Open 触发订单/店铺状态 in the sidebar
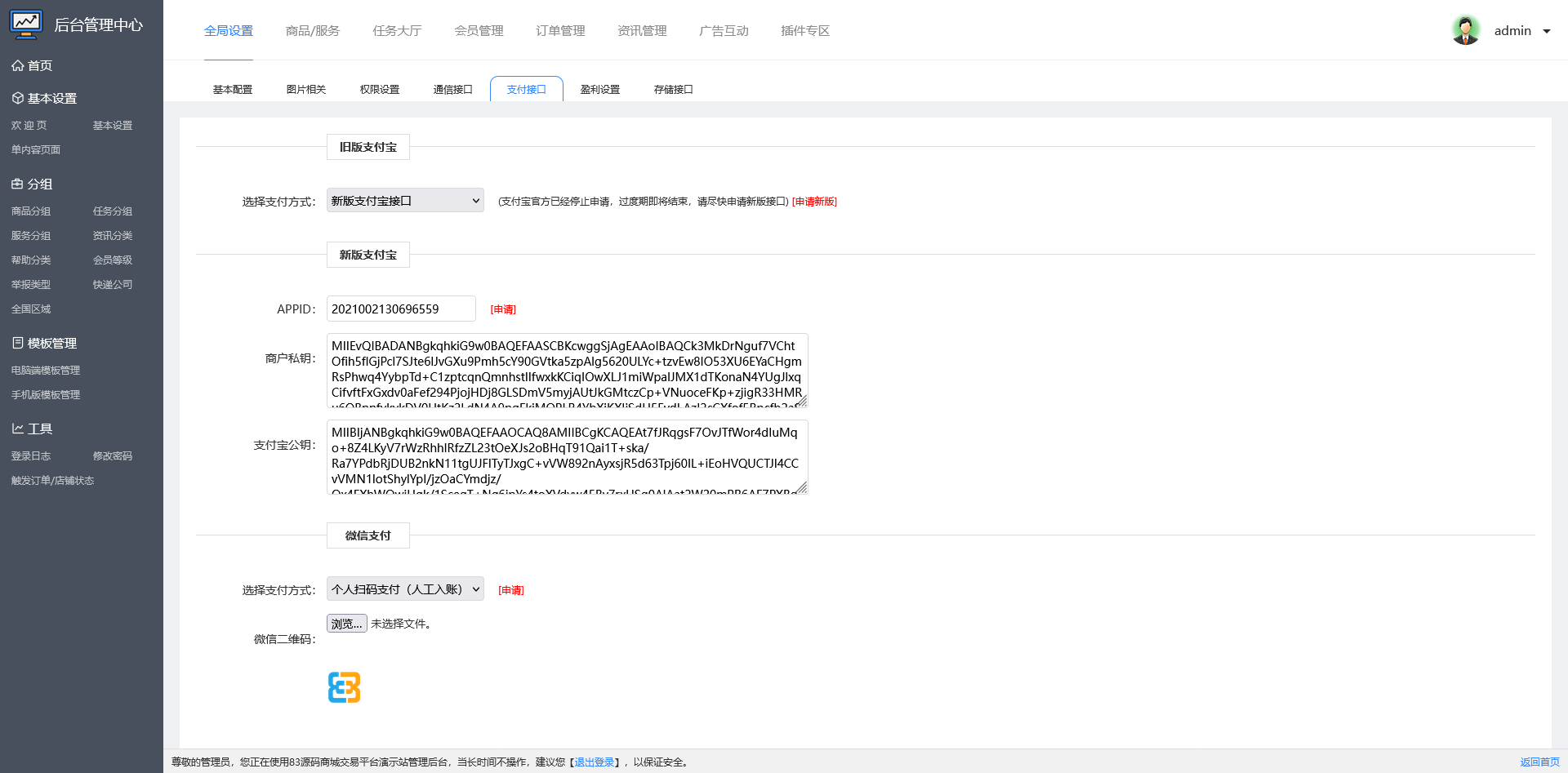Viewport: 1568px width, 773px height. click(x=52, y=480)
